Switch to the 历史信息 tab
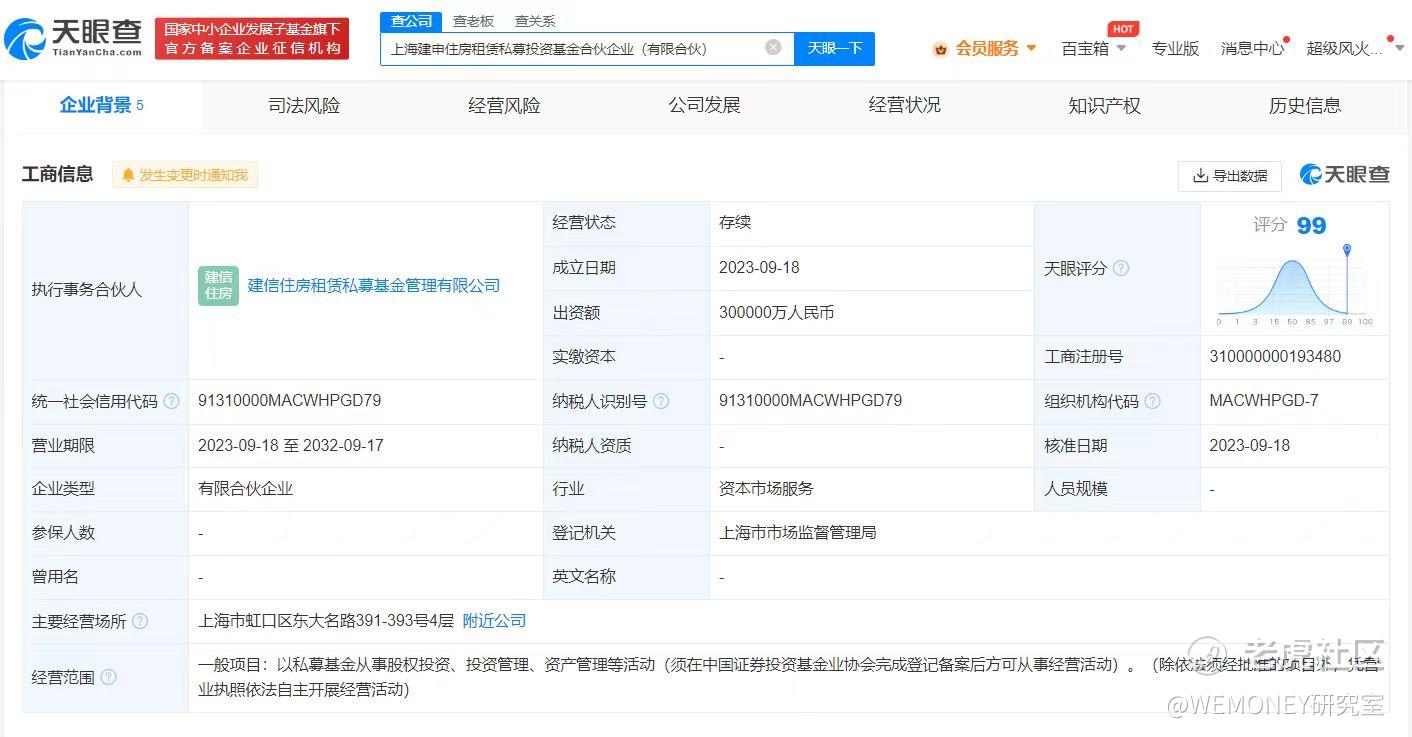Viewport: 1412px width, 737px height. (x=1304, y=105)
